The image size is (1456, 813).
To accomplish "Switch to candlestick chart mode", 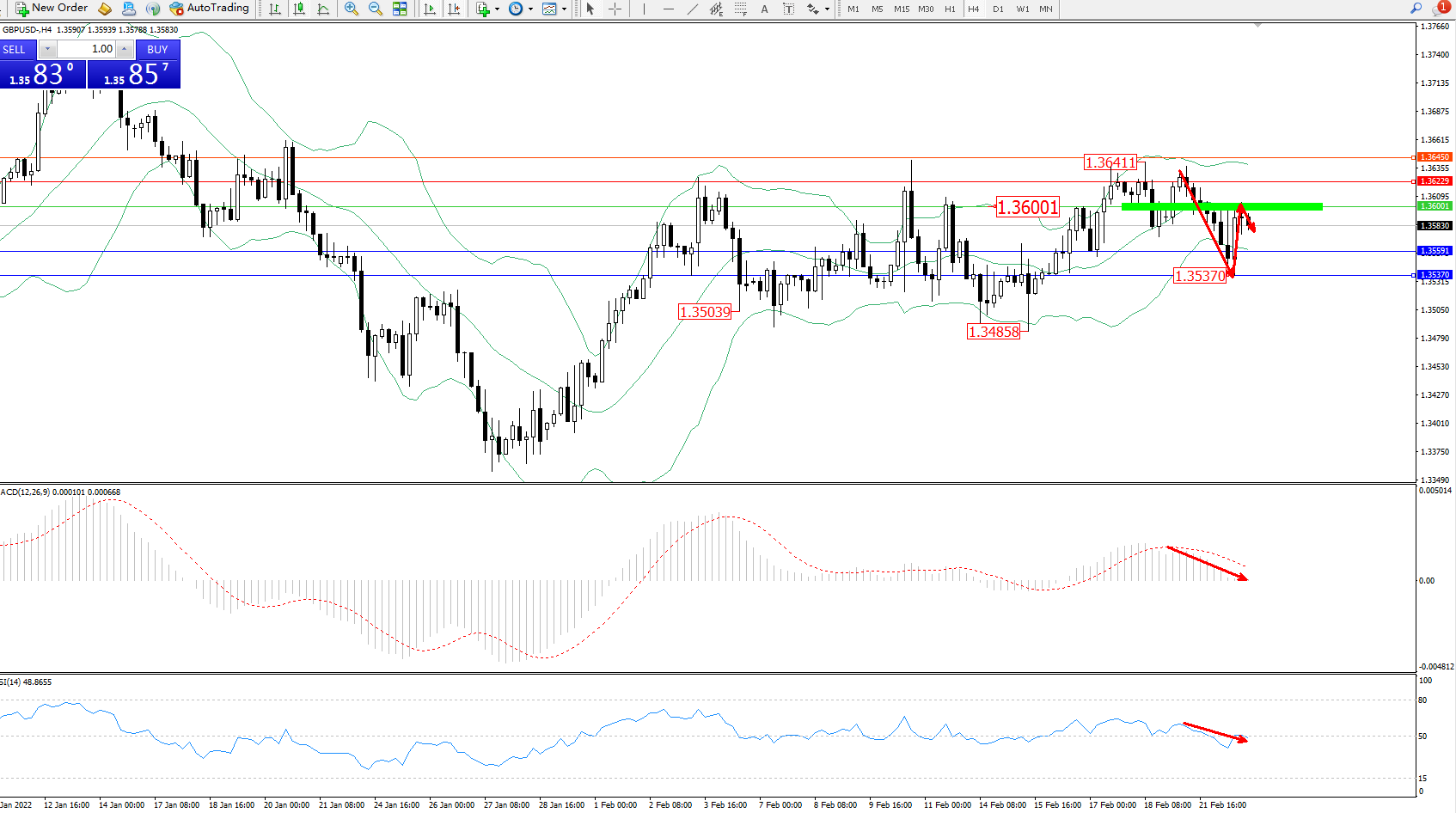I will pyautogui.click(x=299, y=9).
